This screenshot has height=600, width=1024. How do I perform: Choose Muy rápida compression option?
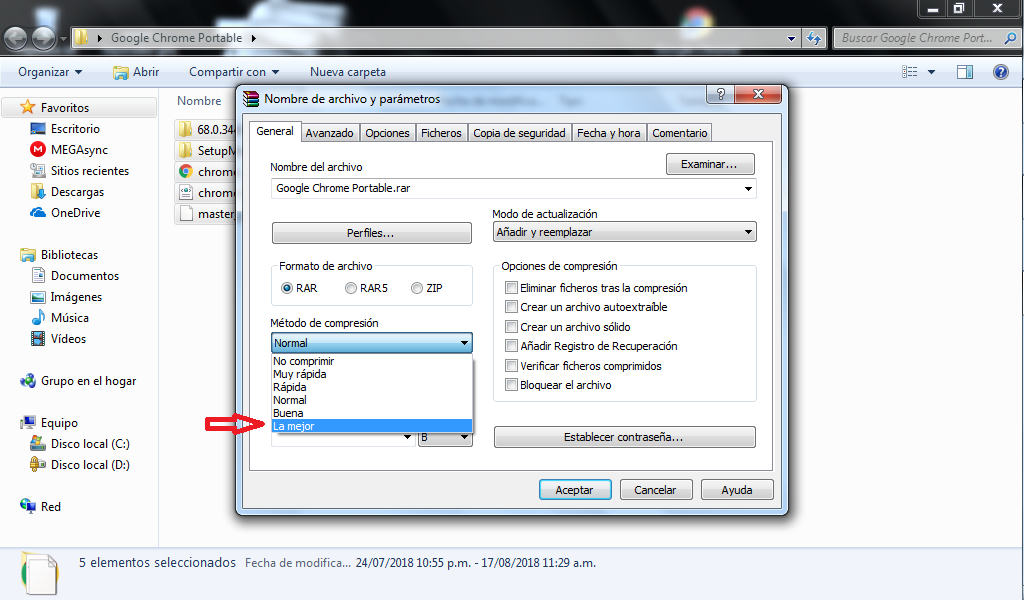pyautogui.click(x=371, y=374)
